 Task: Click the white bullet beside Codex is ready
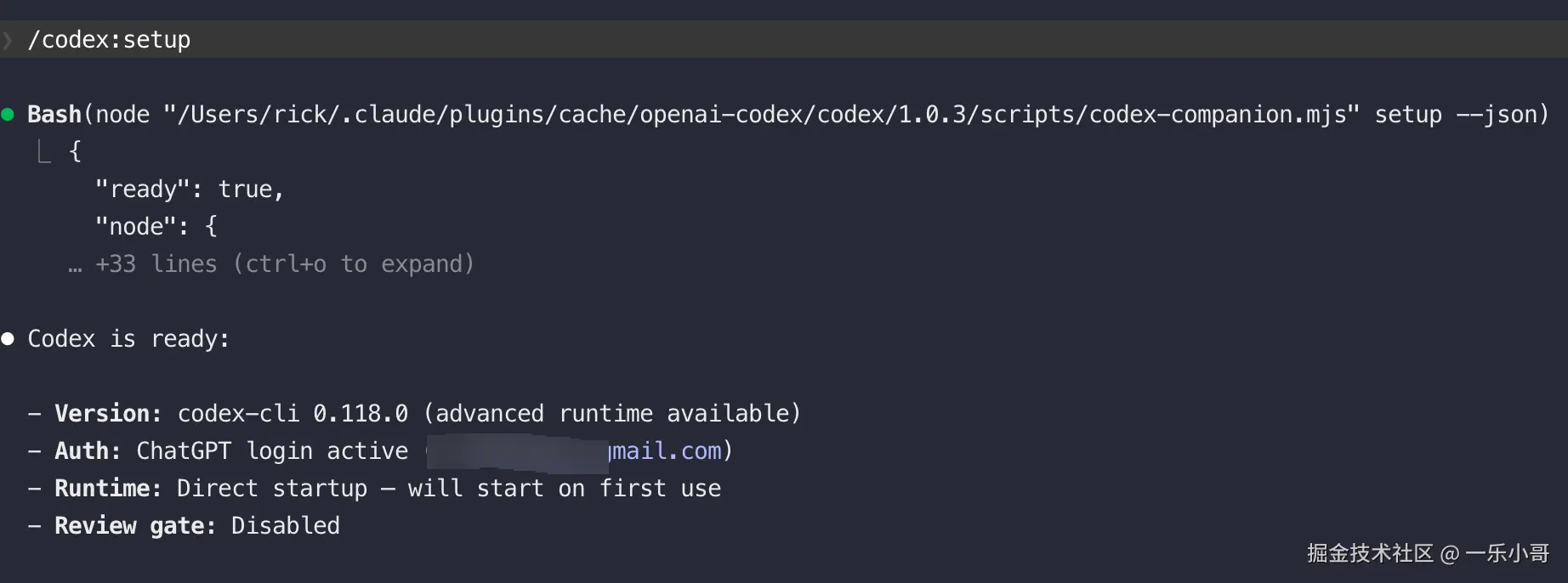[8, 339]
